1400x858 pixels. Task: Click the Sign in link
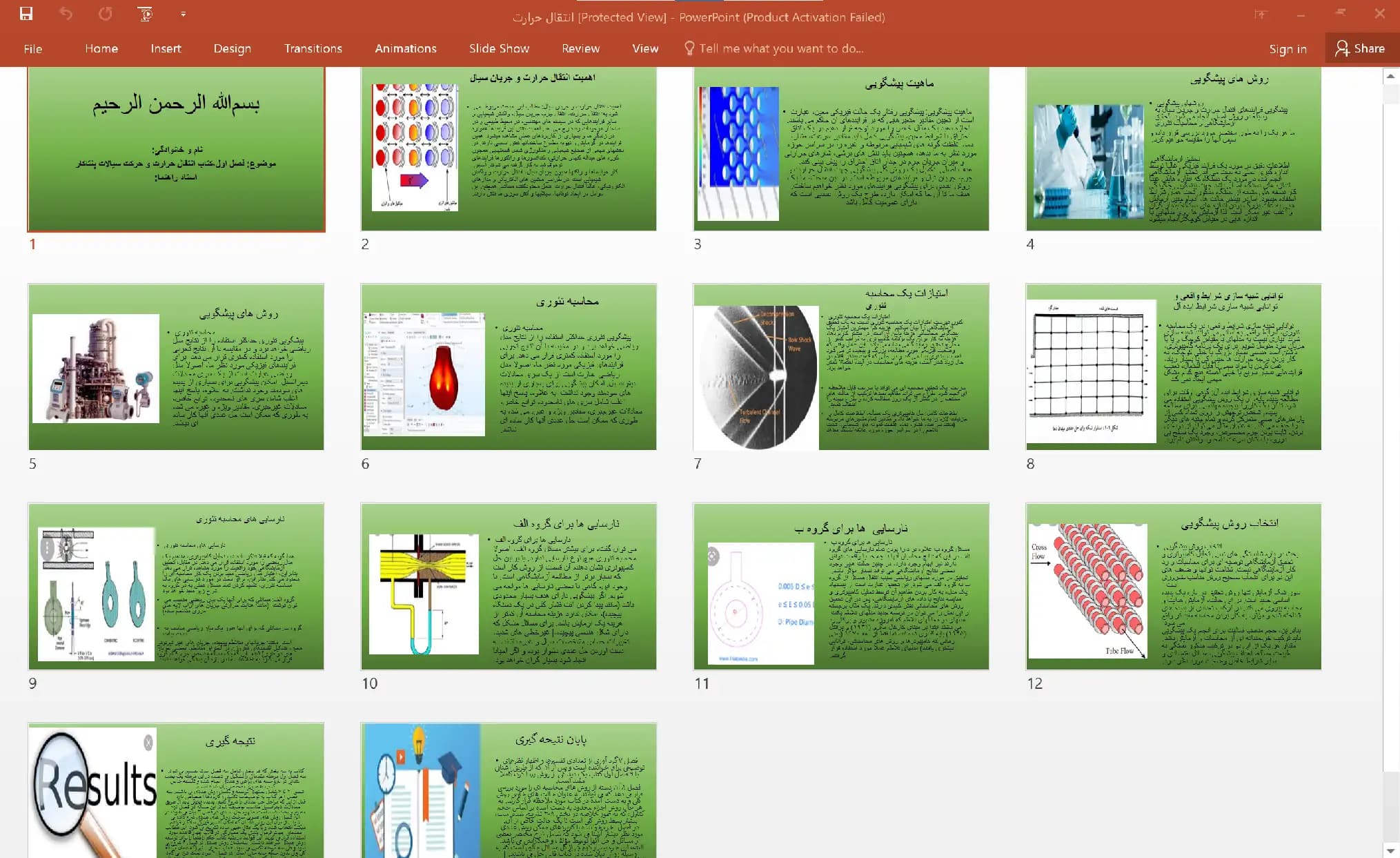tap(1288, 49)
